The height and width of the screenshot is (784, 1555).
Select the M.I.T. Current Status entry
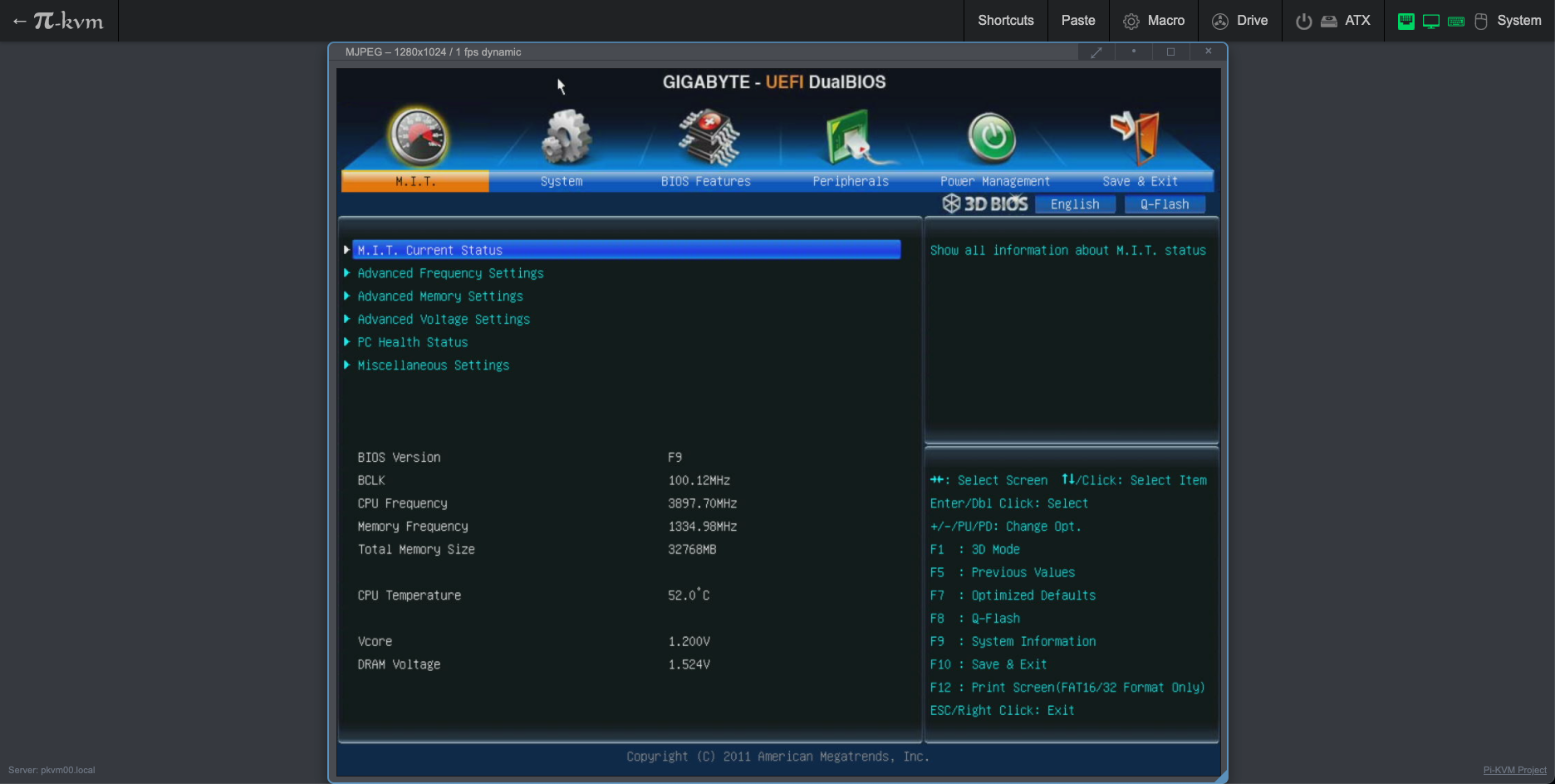pyautogui.click(x=626, y=250)
